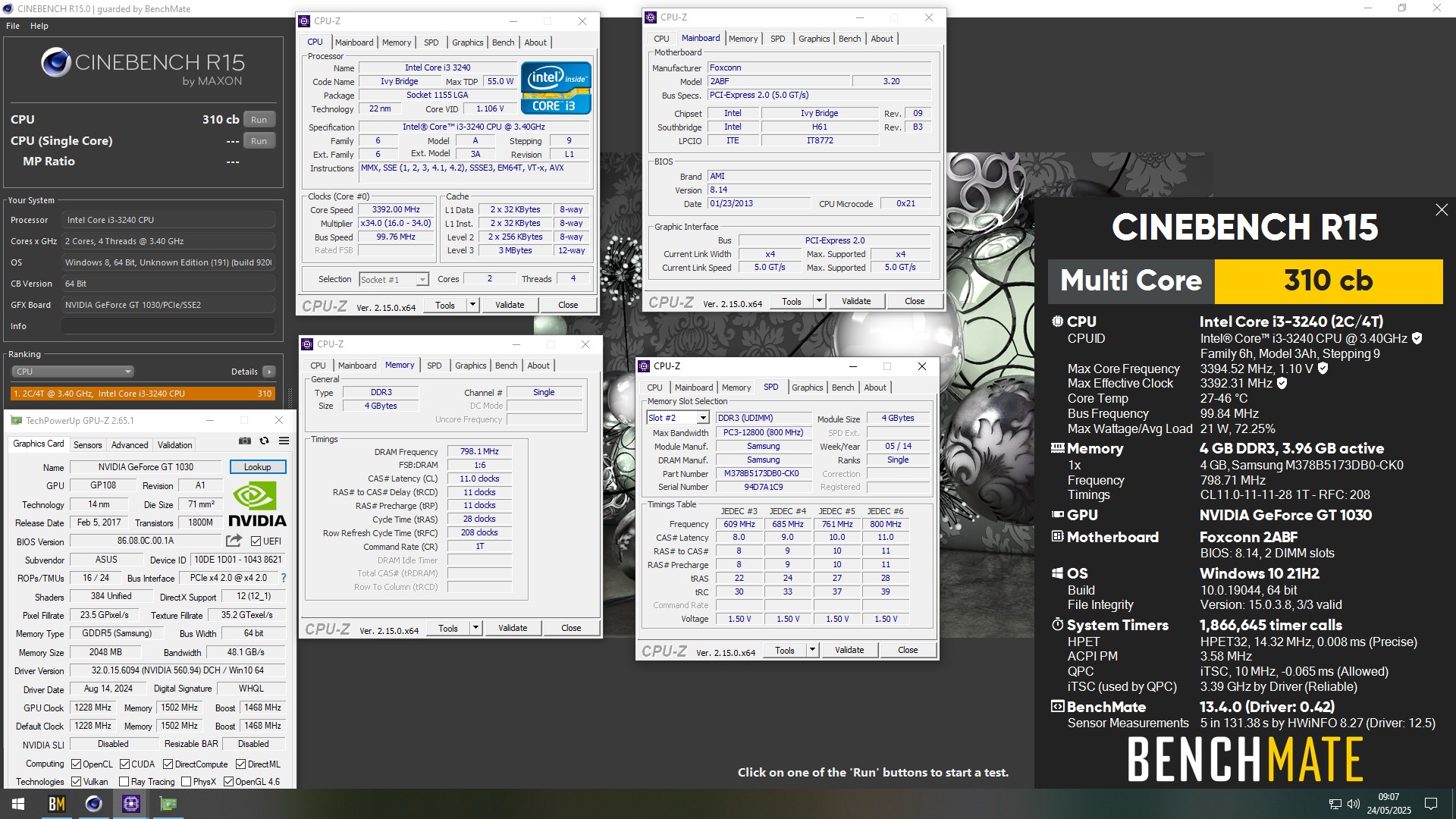1456x819 pixels.
Task: Open the Cinebench ranking CPU dropdown
Action: click(x=73, y=372)
